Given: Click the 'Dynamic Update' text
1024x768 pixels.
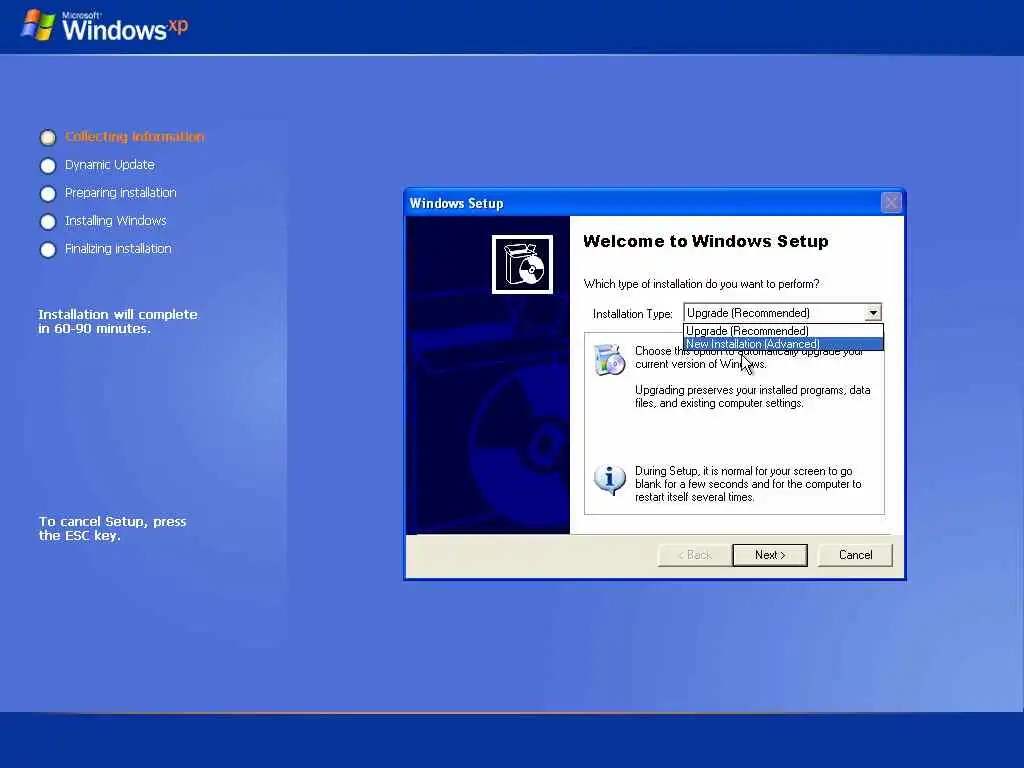Looking at the screenshot, I should pos(110,165).
